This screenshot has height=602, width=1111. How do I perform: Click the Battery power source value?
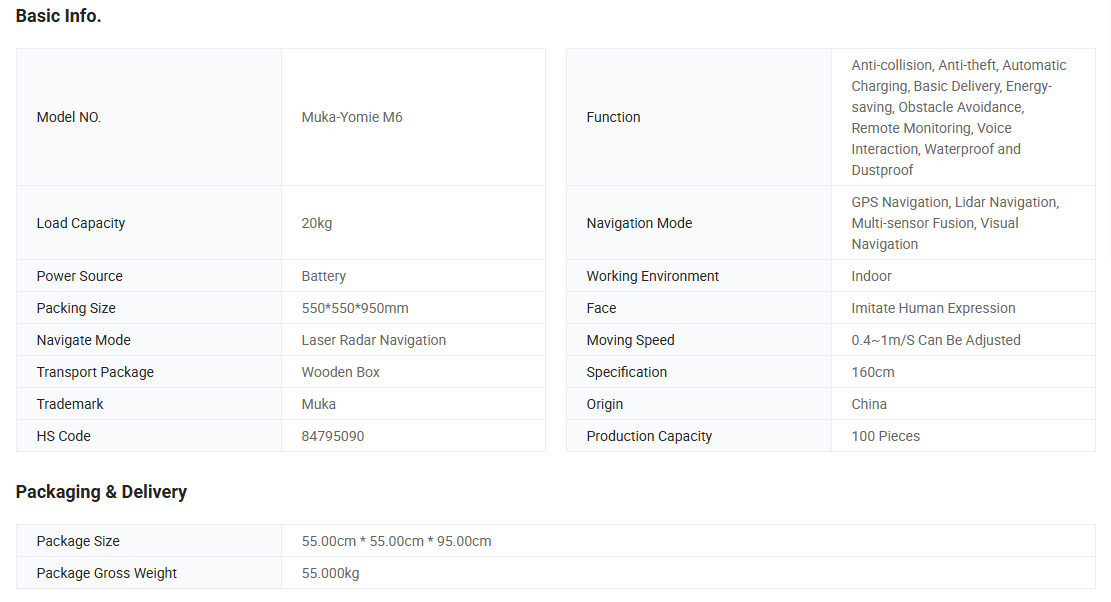coord(324,276)
